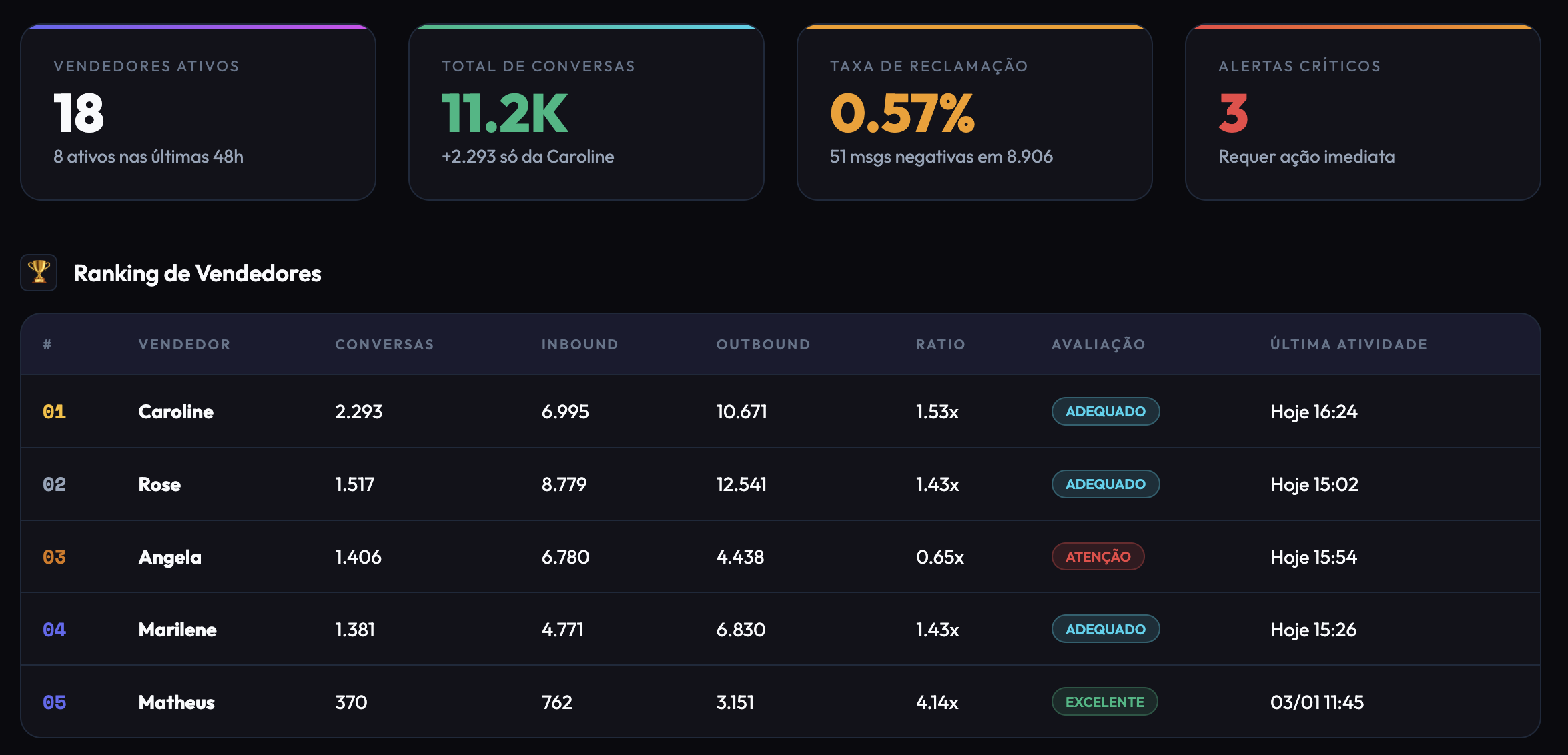Click the trophy icon beside Ranking de Vendedores
This screenshot has height=755, width=1568.
[x=39, y=272]
